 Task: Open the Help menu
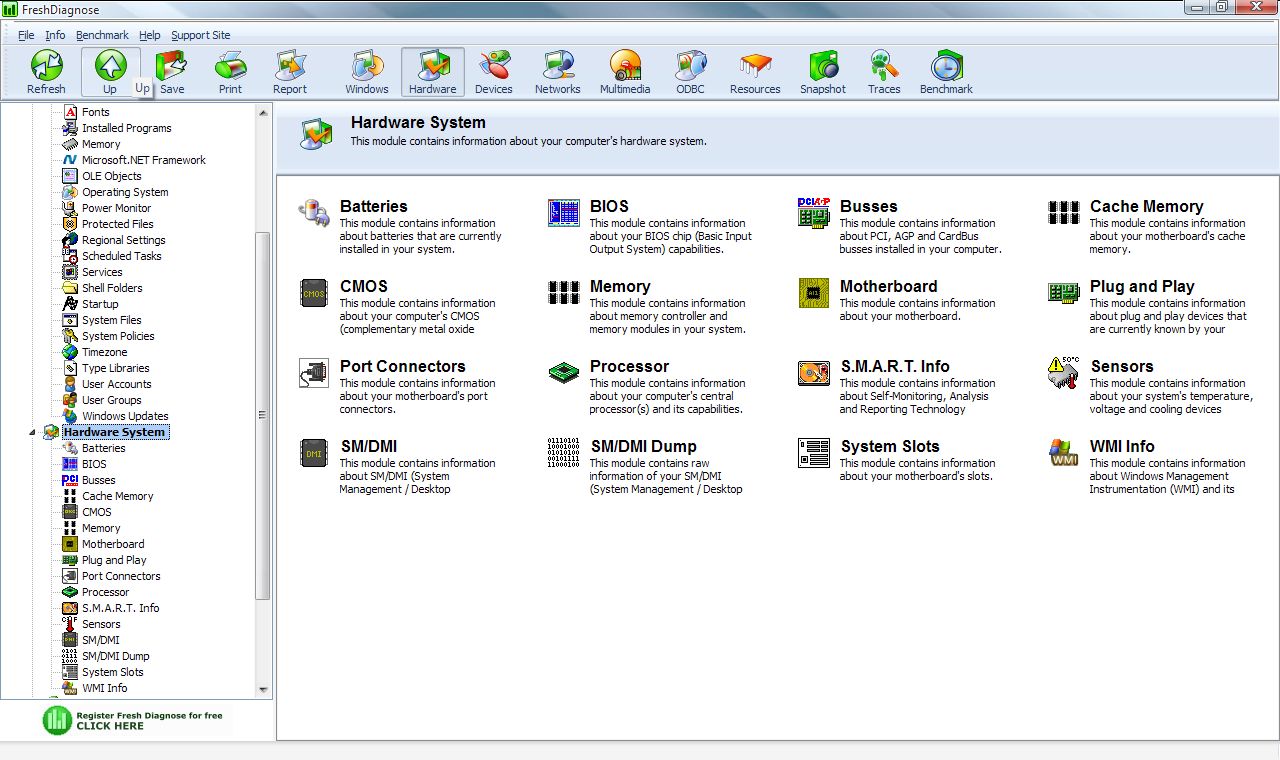click(149, 35)
